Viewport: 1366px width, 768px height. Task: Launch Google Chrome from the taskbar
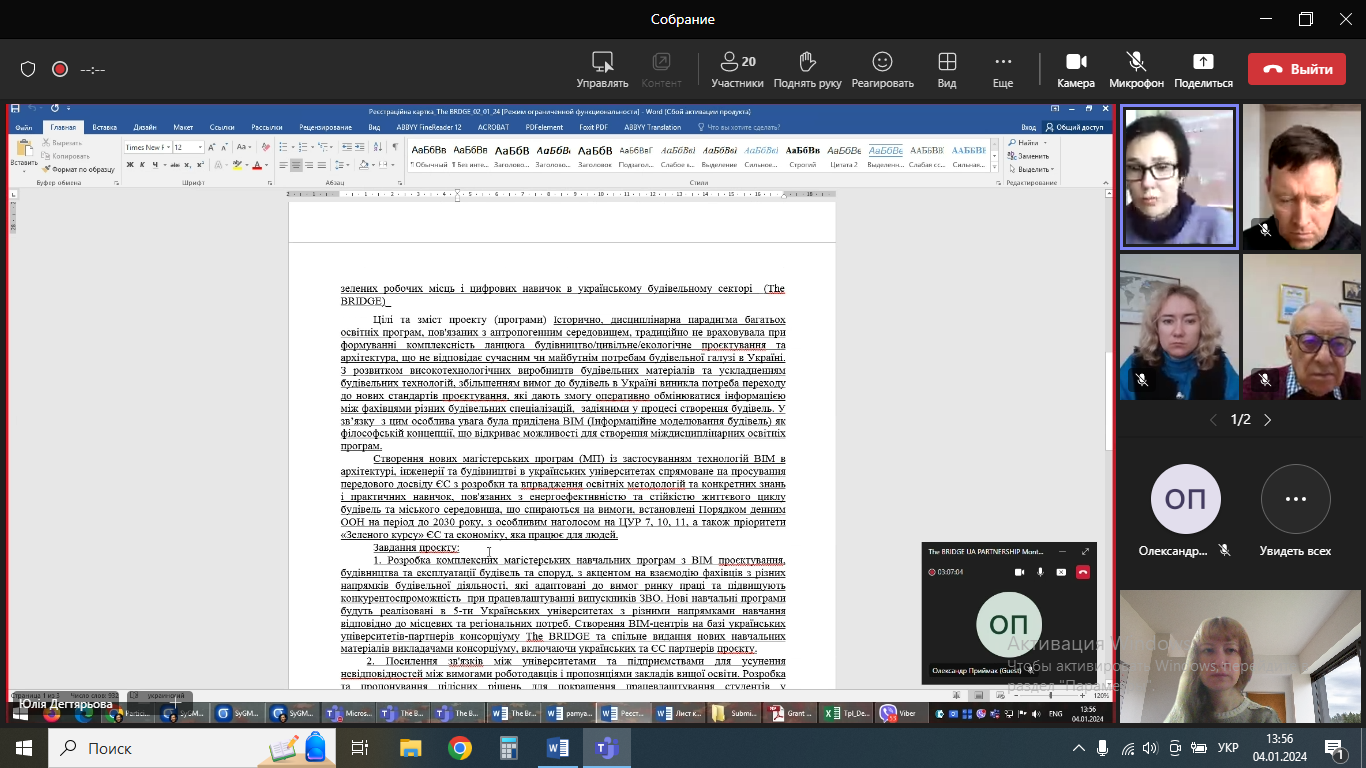460,748
